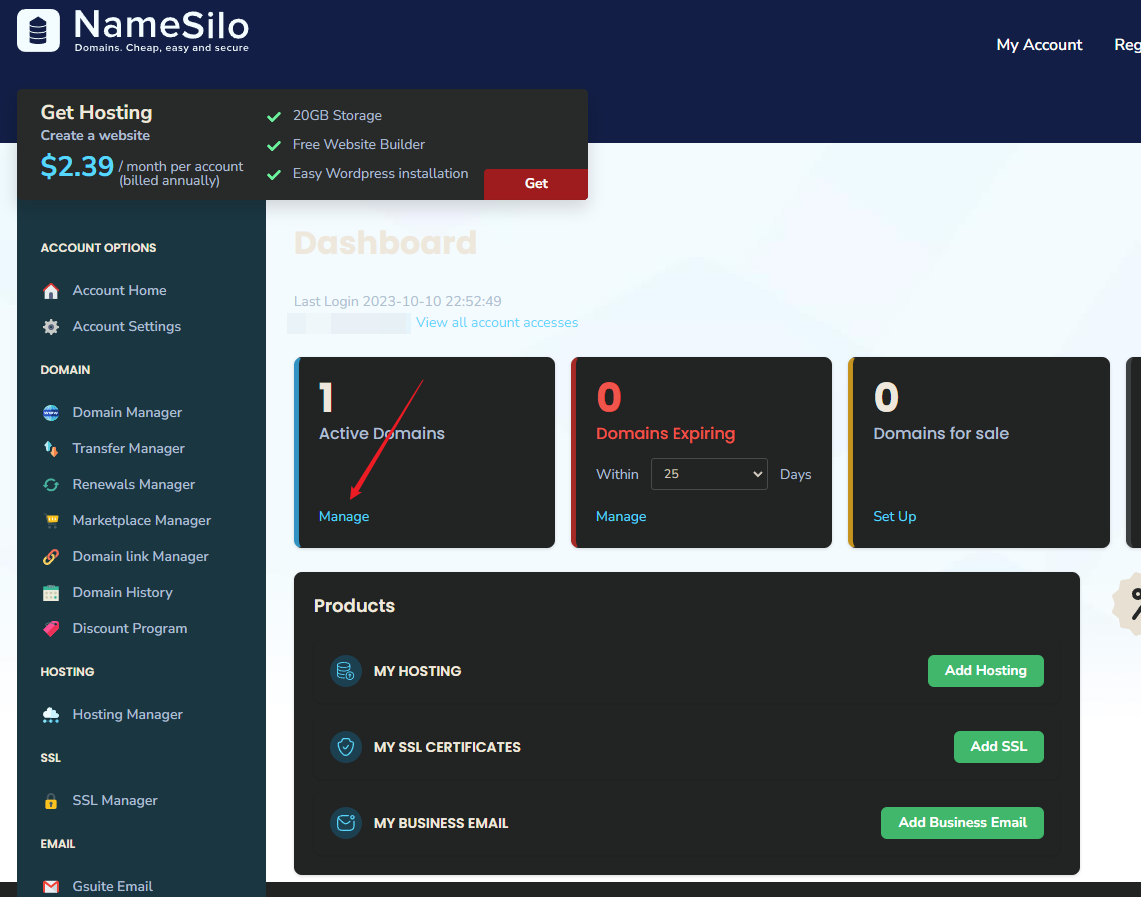Open Transfer Manager from sidebar

tap(129, 448)
